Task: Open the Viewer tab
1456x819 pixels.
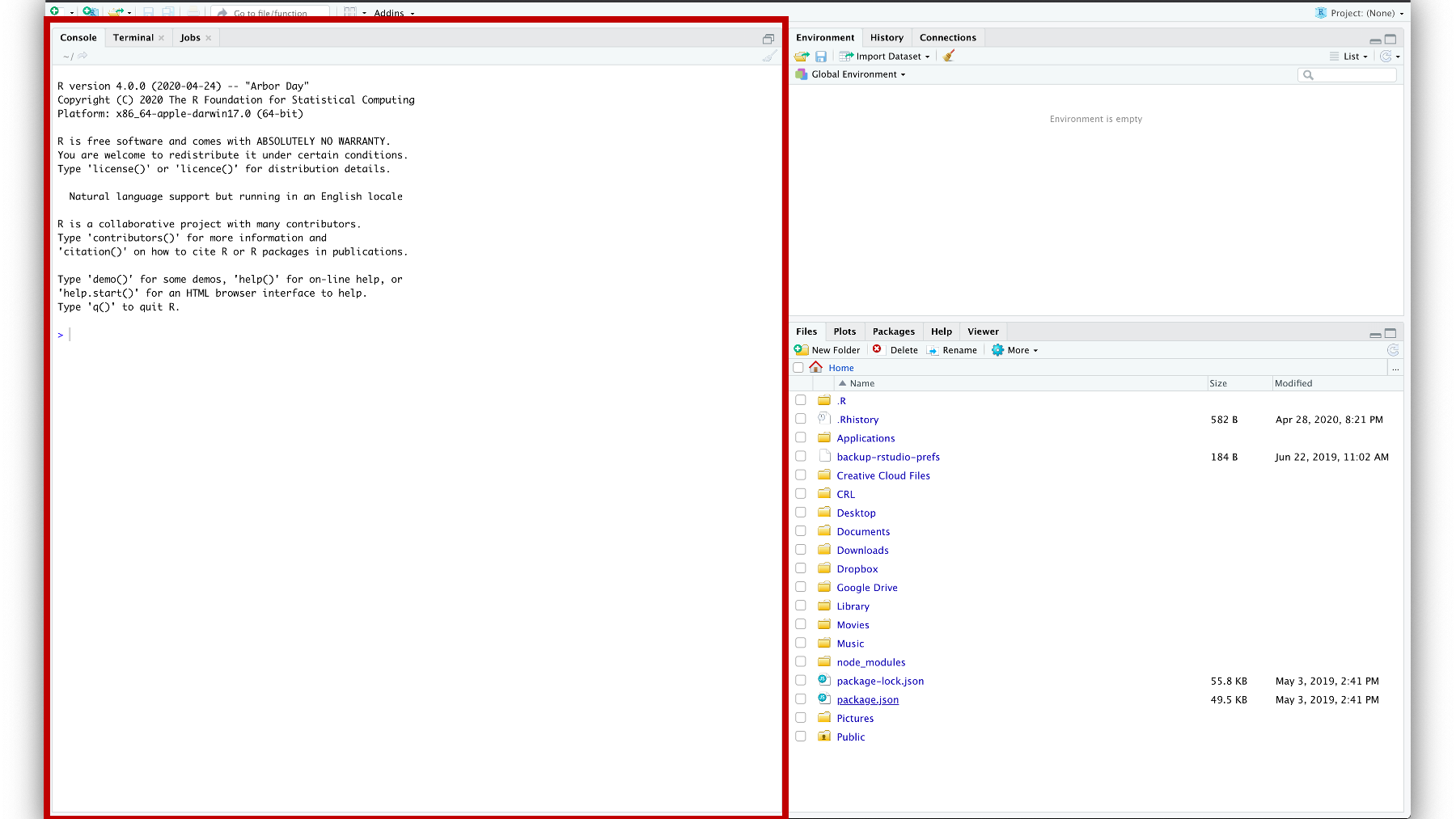Action: point(983,331)
